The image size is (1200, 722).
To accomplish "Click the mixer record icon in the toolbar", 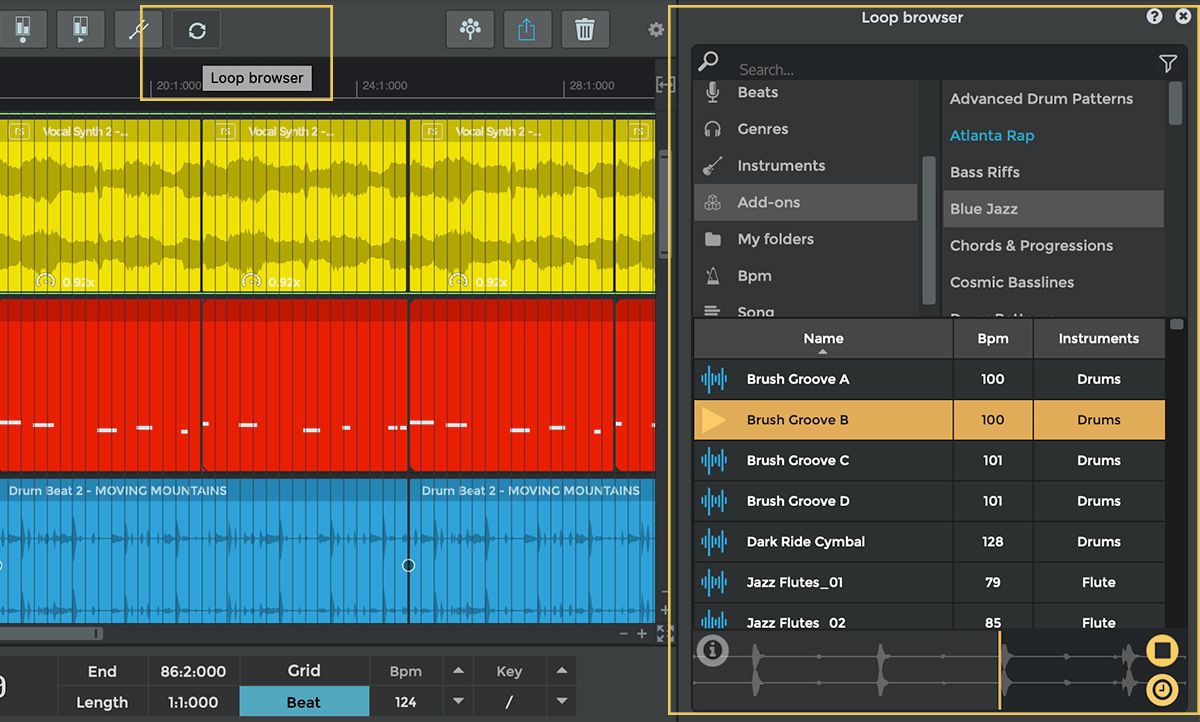I will pos(22,30).
